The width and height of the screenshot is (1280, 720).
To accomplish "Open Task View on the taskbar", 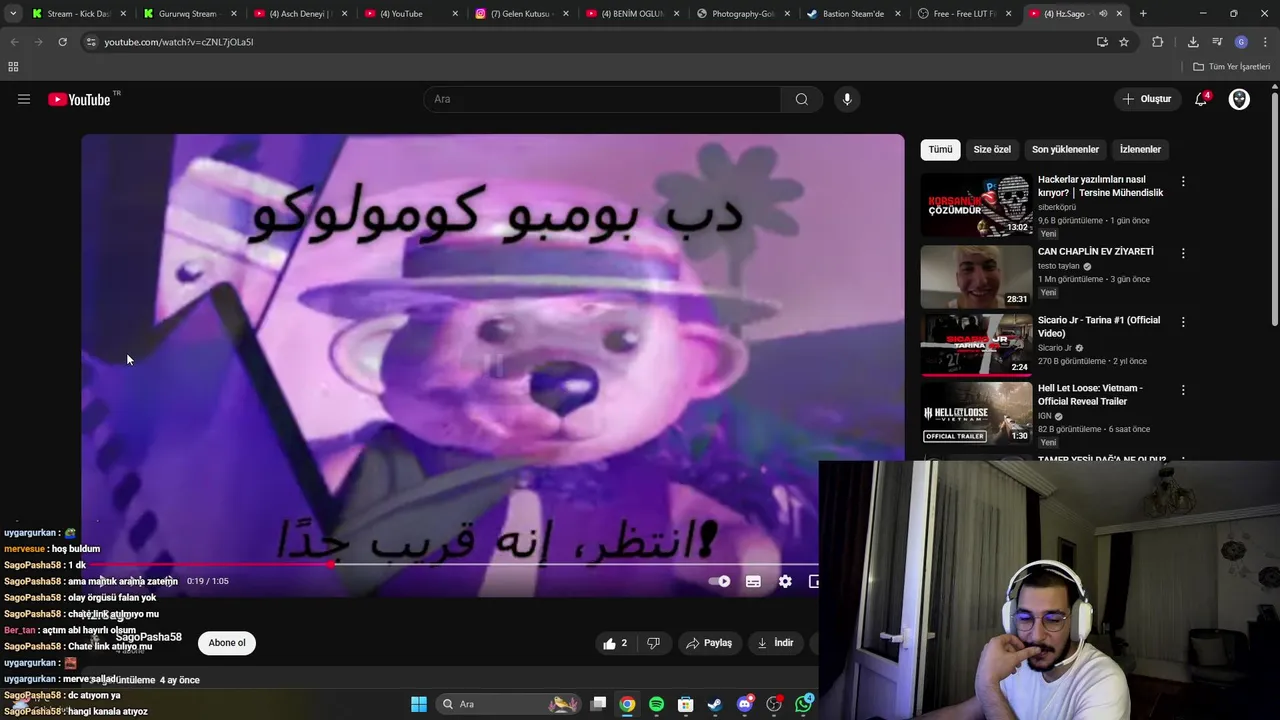I will point(598,704).
